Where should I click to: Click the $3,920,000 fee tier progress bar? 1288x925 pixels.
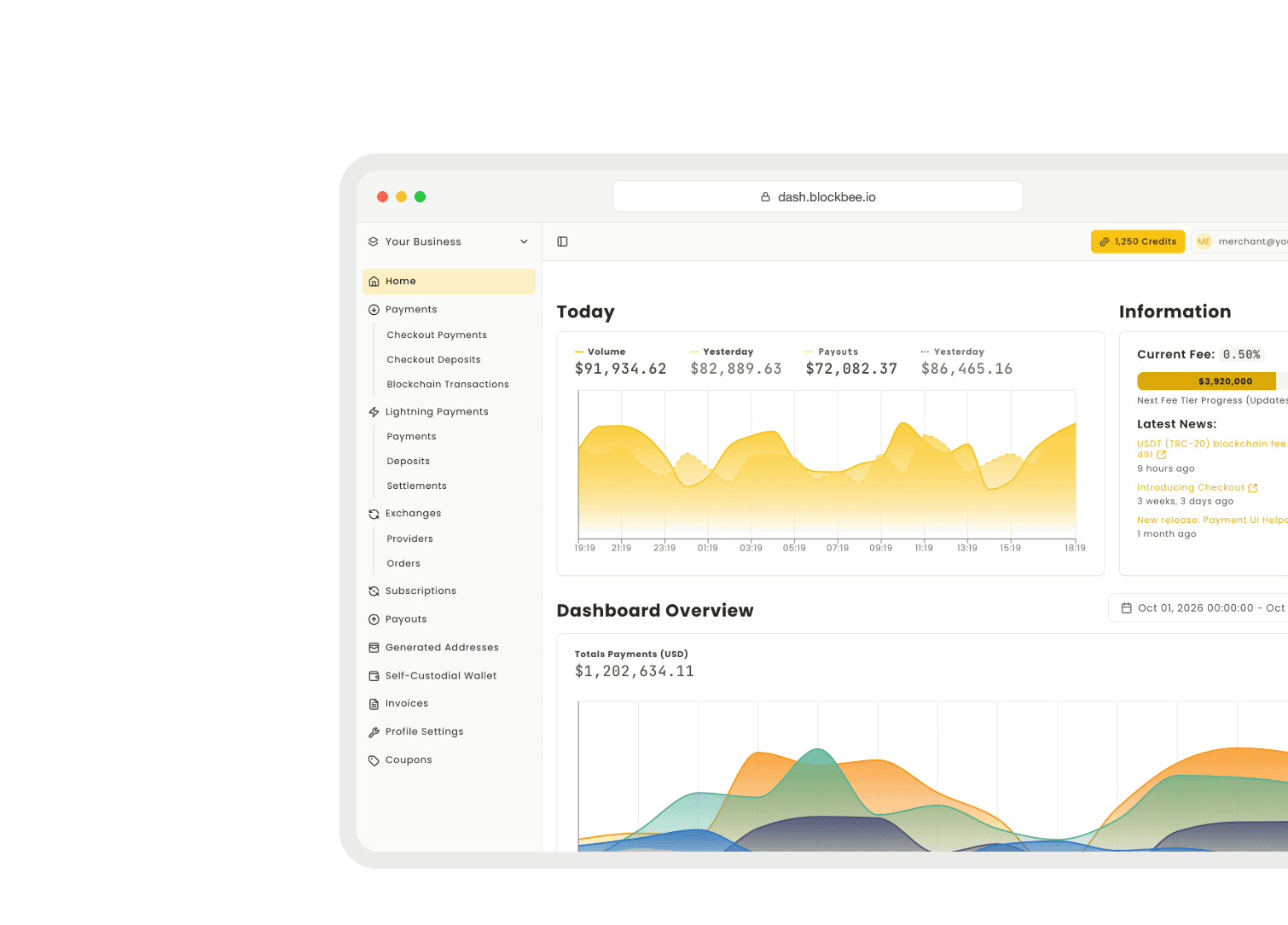tap(1212, 381)
